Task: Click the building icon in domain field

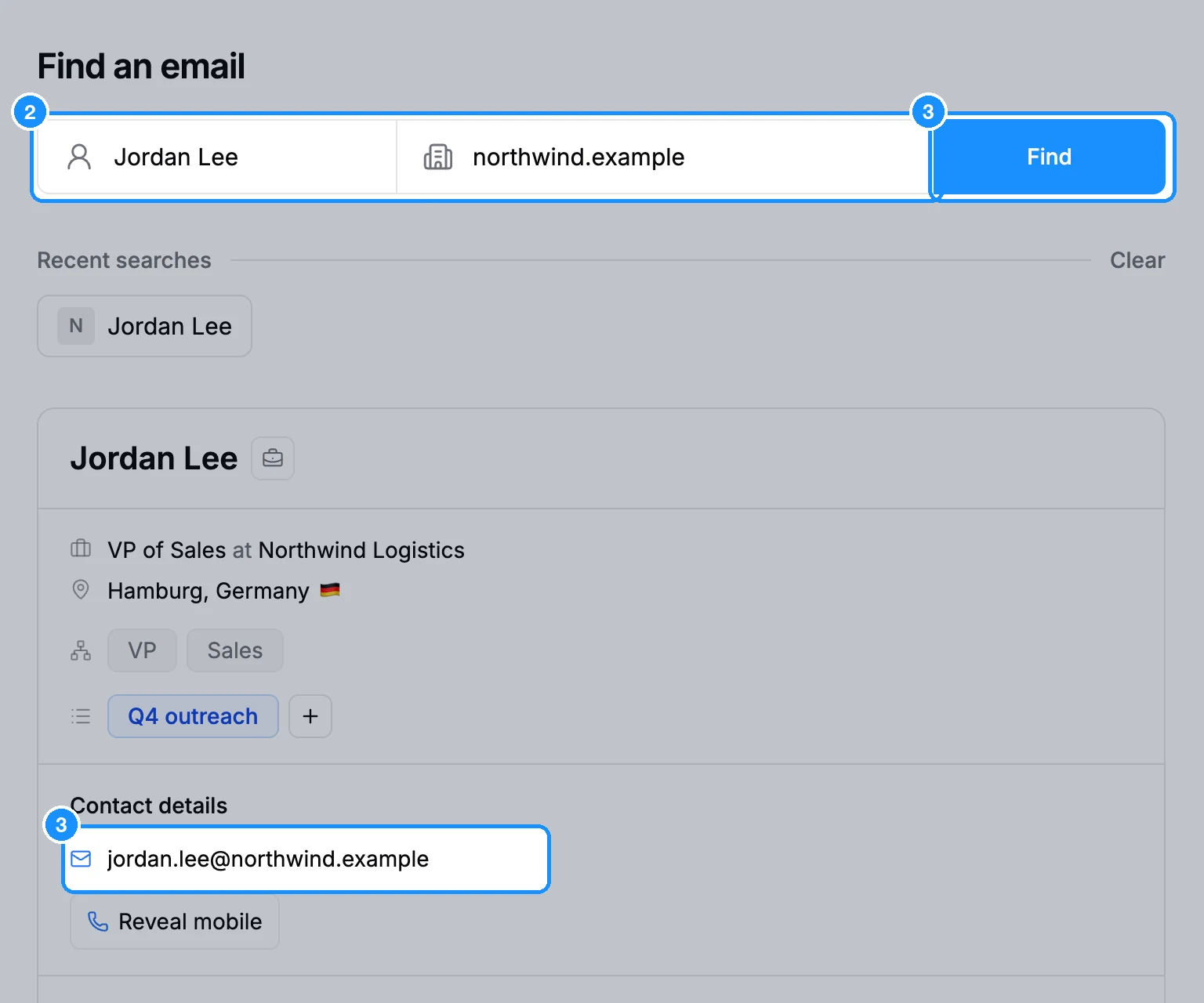Action: [x=438, y=157]
